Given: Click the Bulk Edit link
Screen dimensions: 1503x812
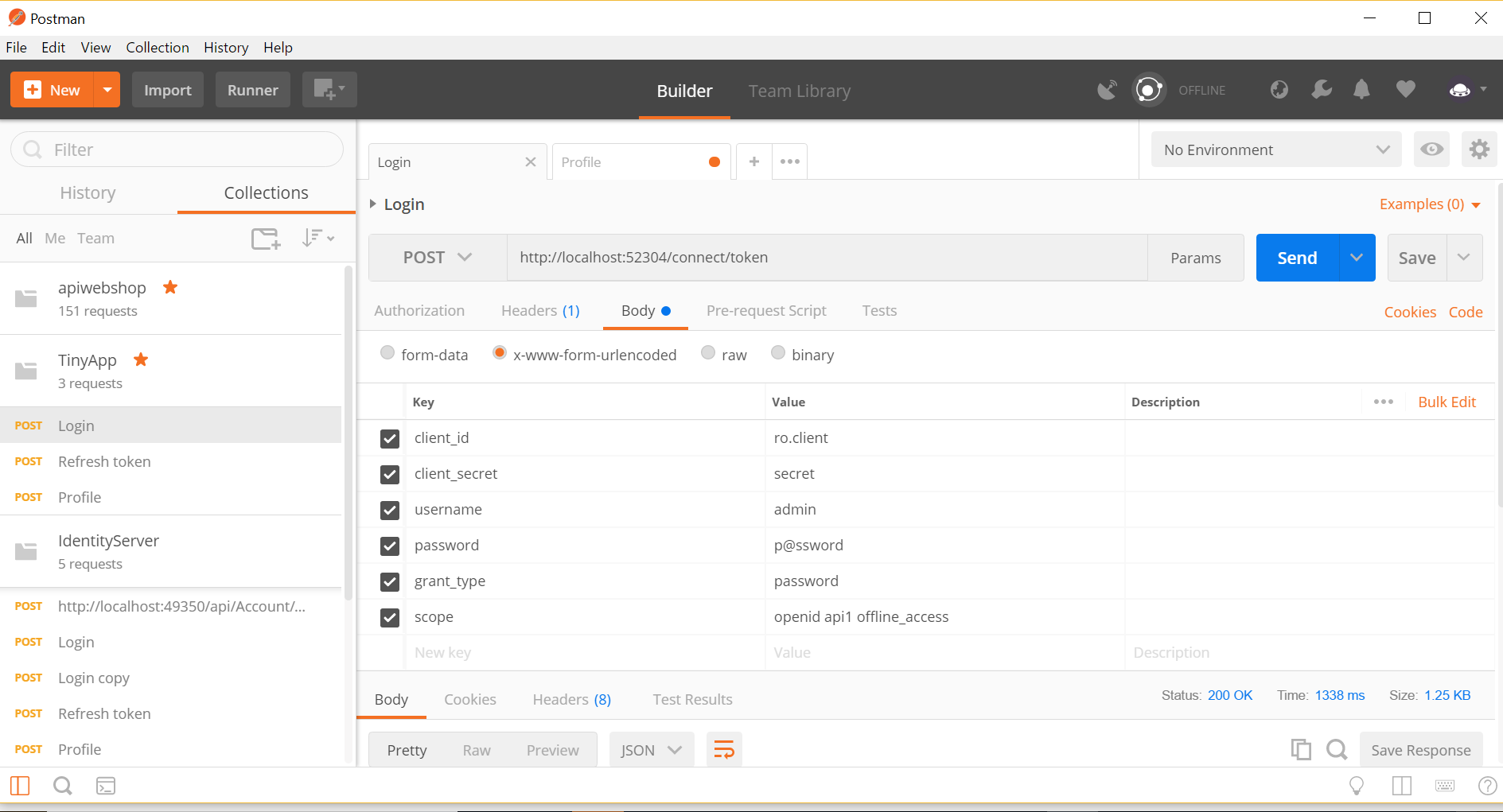Looking at the screenshot, I should (1447, 402).
